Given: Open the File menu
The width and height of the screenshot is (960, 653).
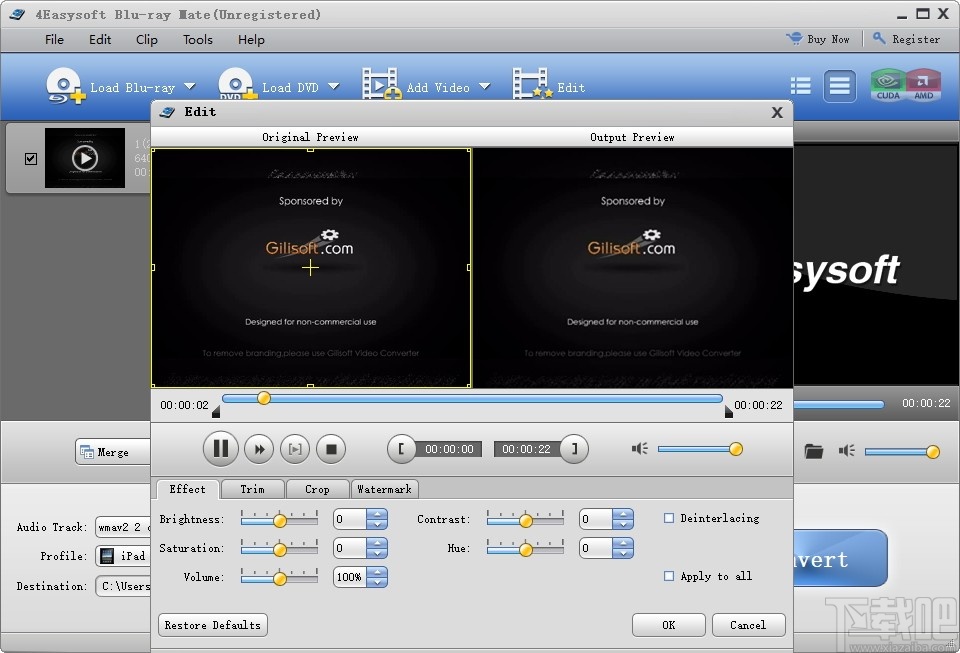Looking at the screenshot, I should coord(54,40).
